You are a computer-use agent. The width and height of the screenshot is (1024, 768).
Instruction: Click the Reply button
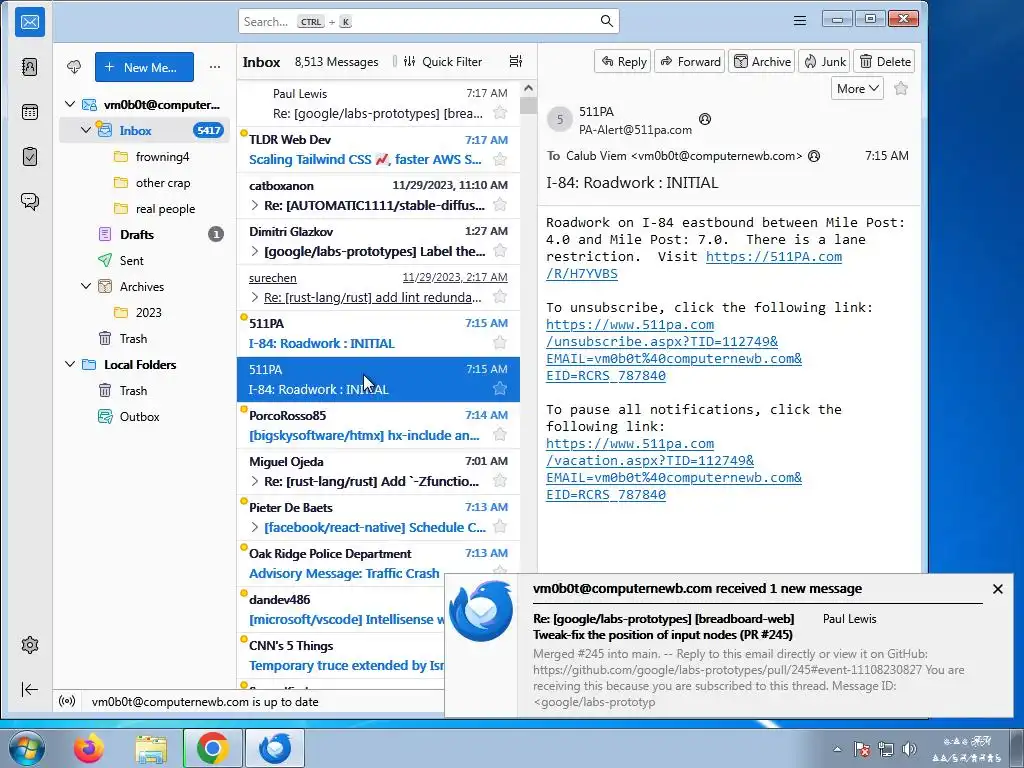pos(622,61)
